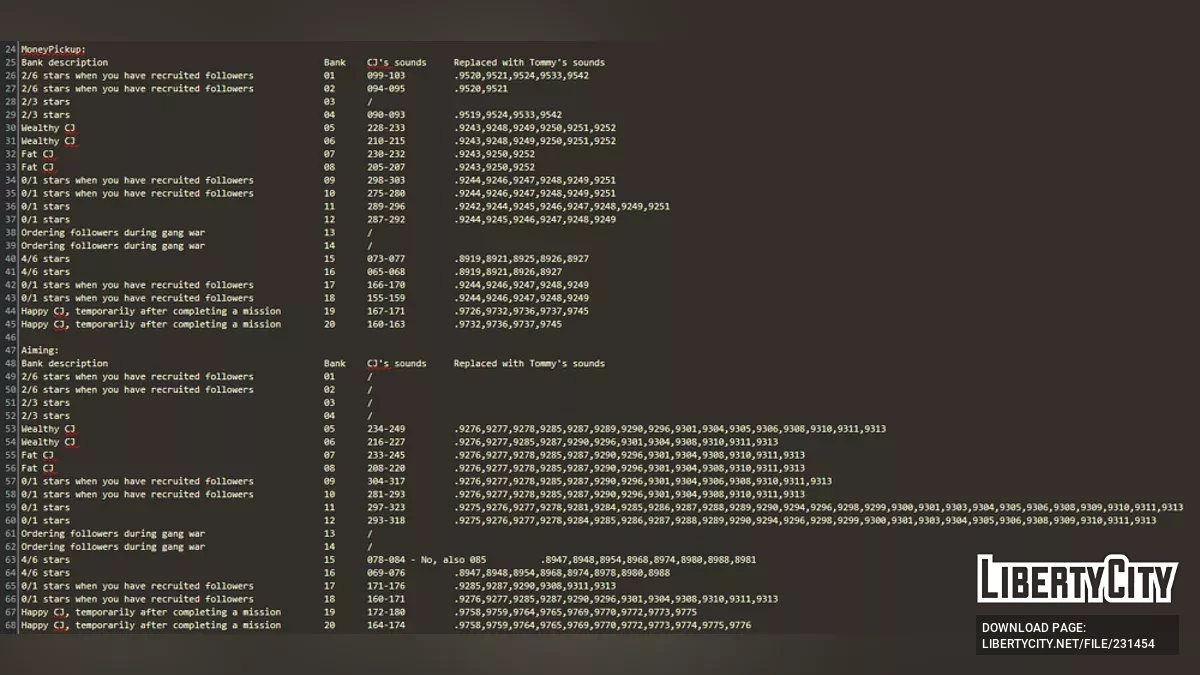Click line number 68 in the gutter

point(10,626)
